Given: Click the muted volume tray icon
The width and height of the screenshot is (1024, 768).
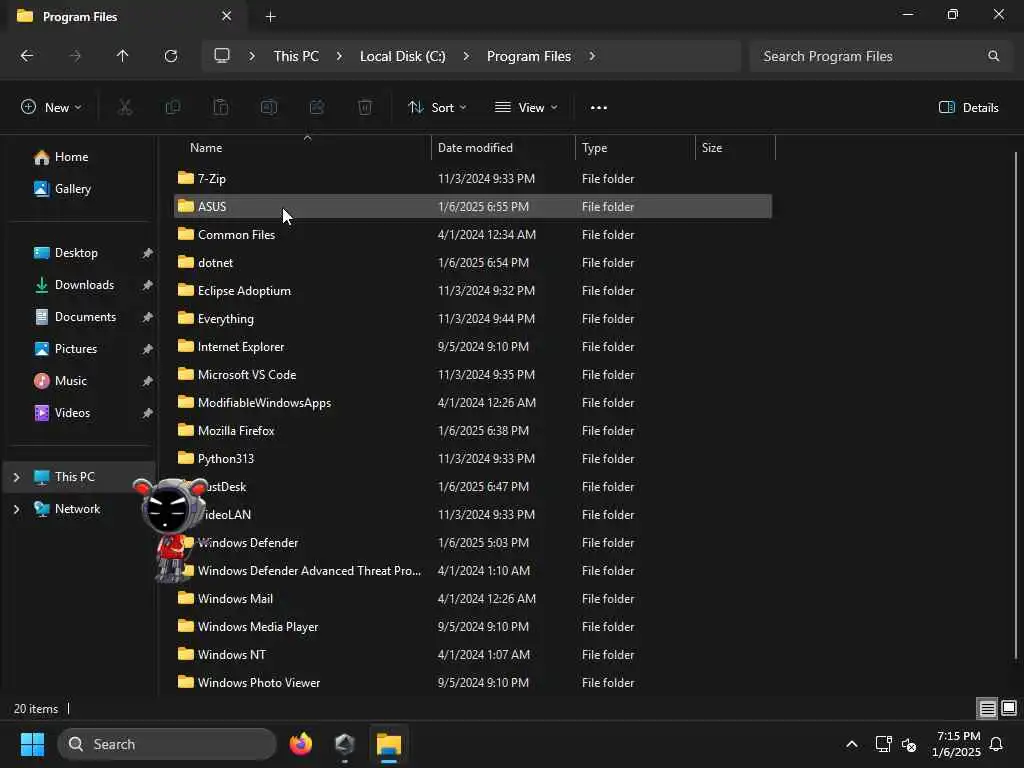Looking at the screenshot, I should pyautogui.click(x=908, y=744).
